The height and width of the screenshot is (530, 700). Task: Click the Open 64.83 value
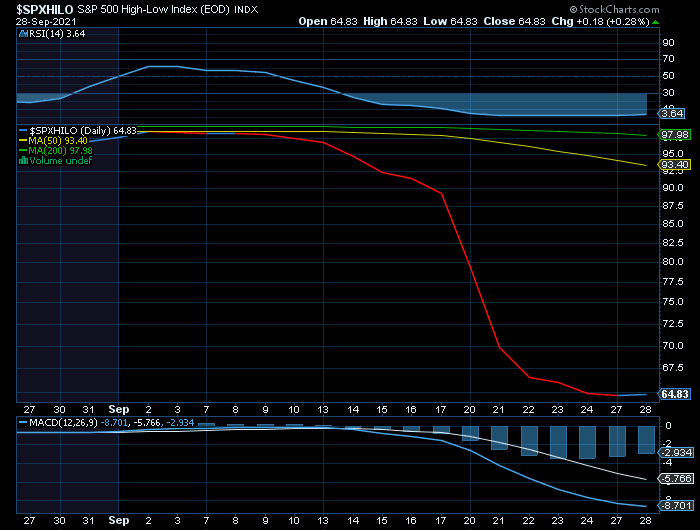coord(328,21)
